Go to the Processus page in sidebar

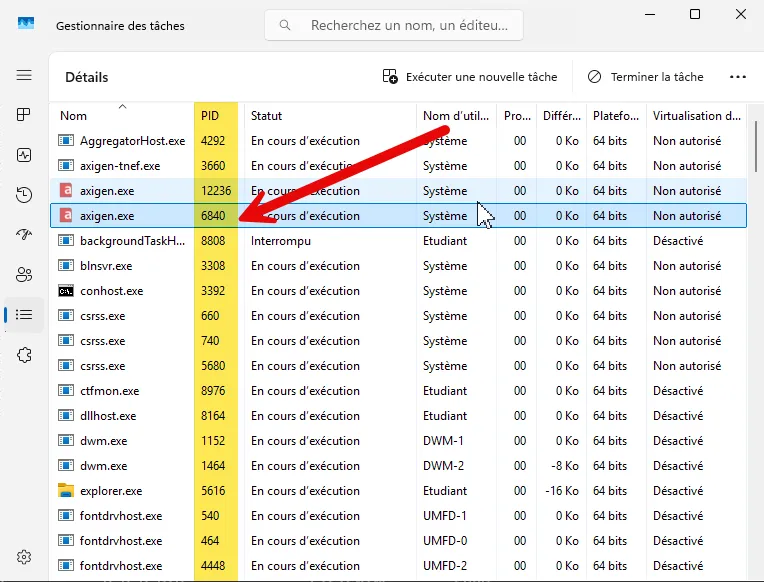(24, 115)
